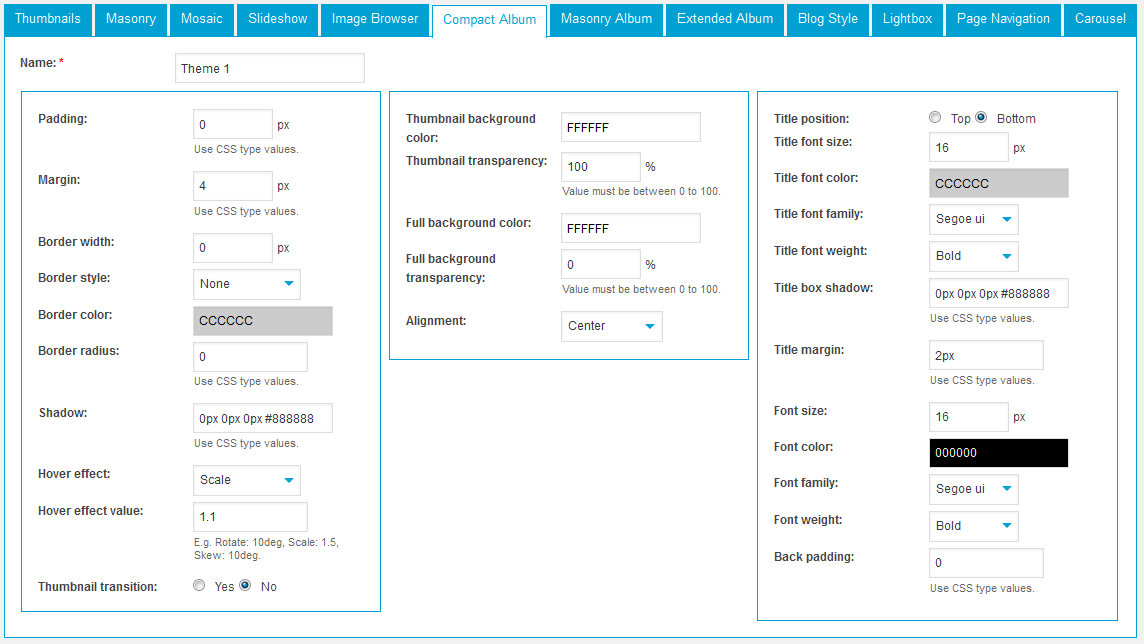Expand the Hover effect dropdown
Viewport: 1144px width, 644px height.
pyautogui.click(x=247, y=480)
